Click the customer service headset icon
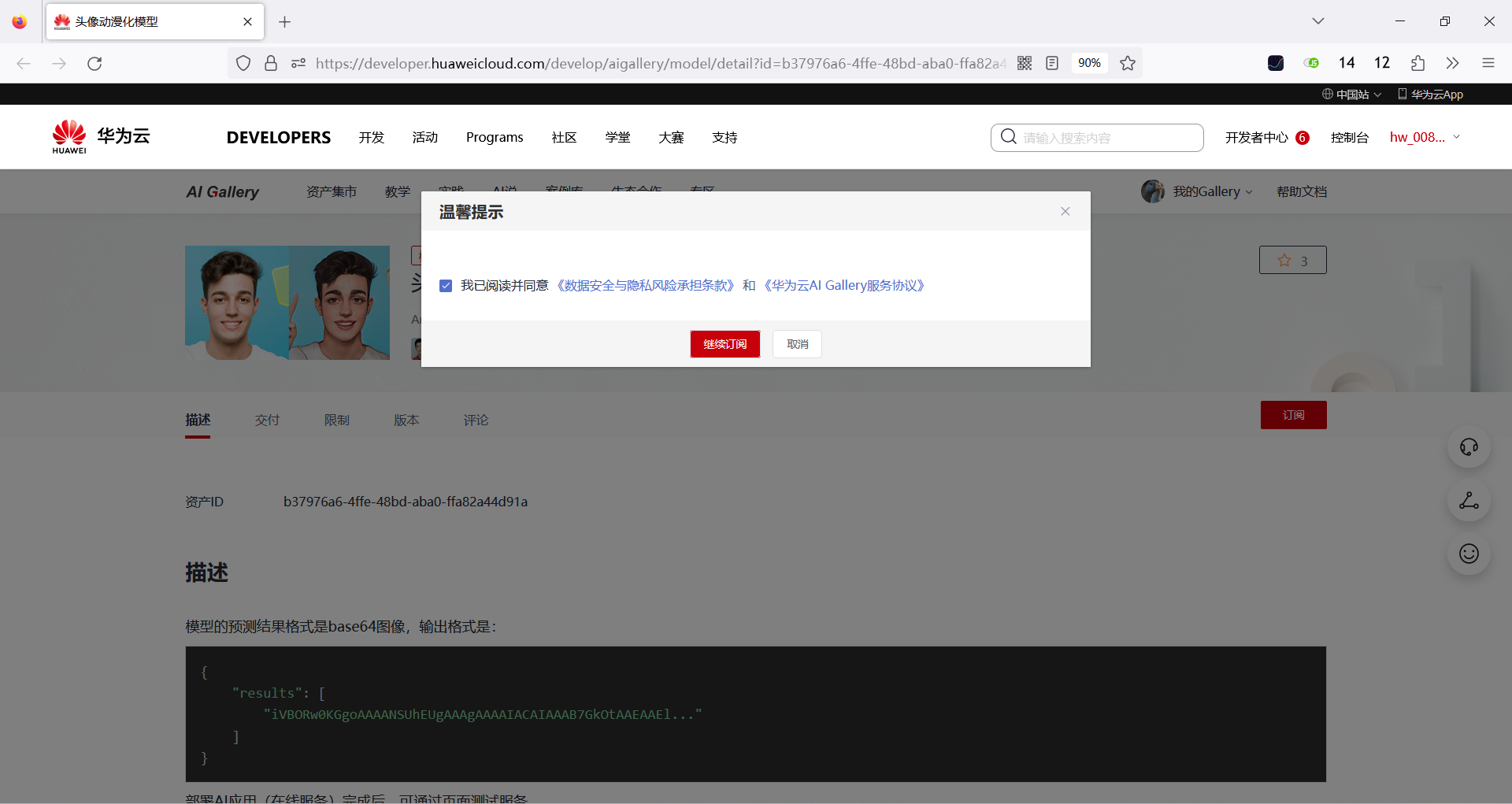Image resolution: width=1512 pixels, height=804 pixels. [1468, 446]
